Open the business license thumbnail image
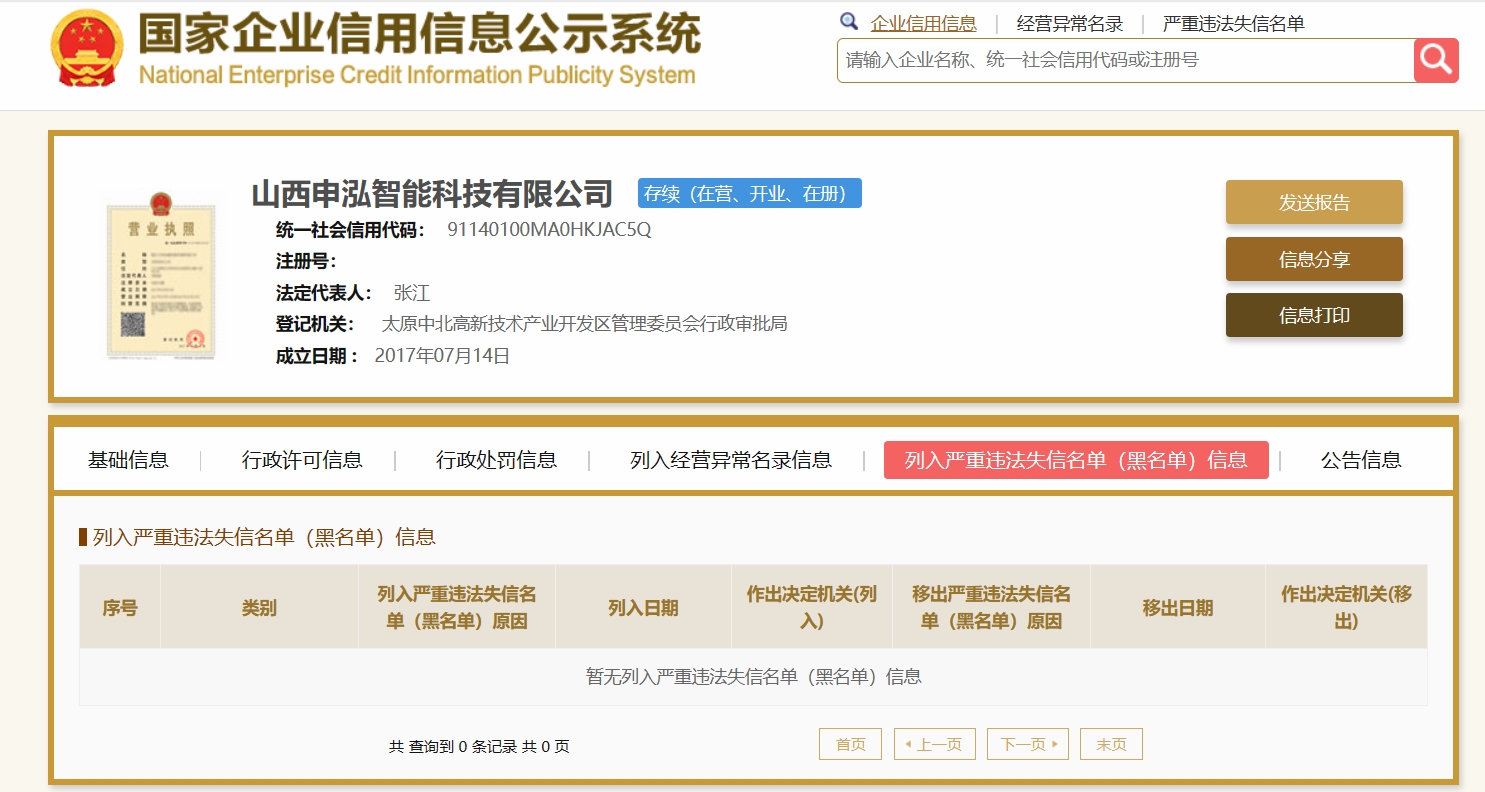Viewport: 1485px width, 792px height. (x=162, y=274)
